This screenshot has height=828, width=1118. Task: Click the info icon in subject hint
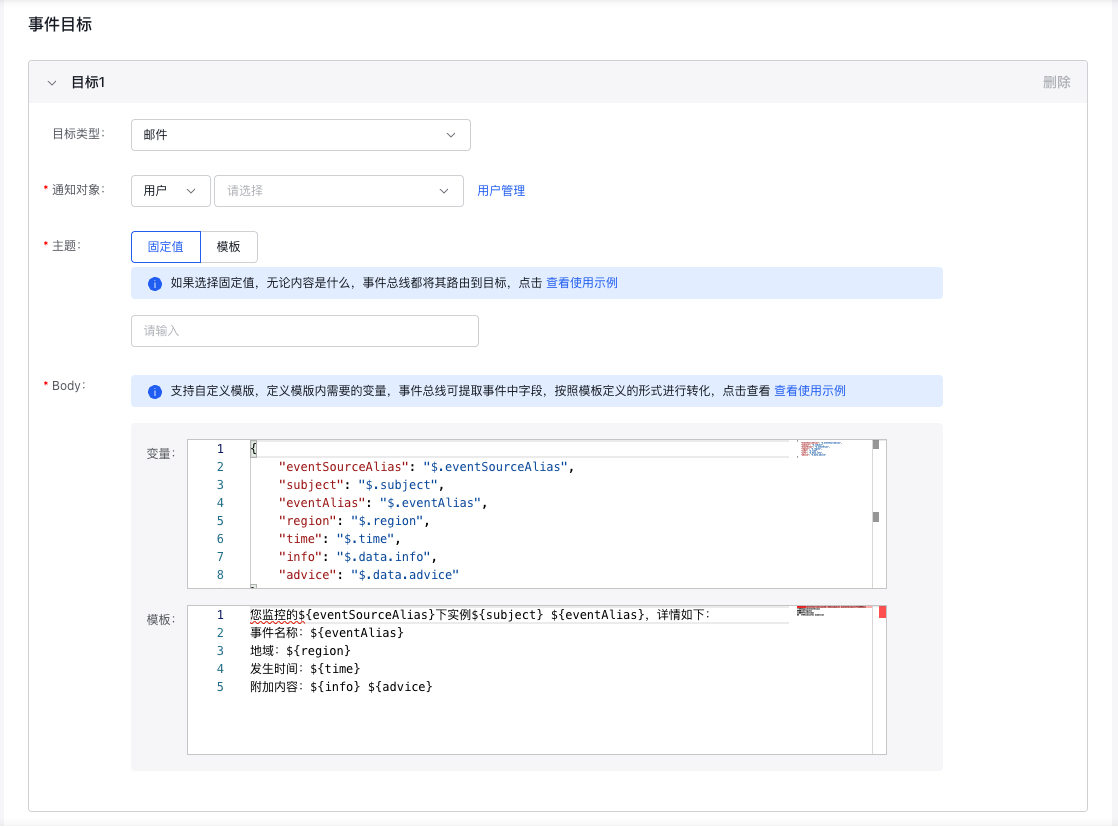[x=155, y=284]
